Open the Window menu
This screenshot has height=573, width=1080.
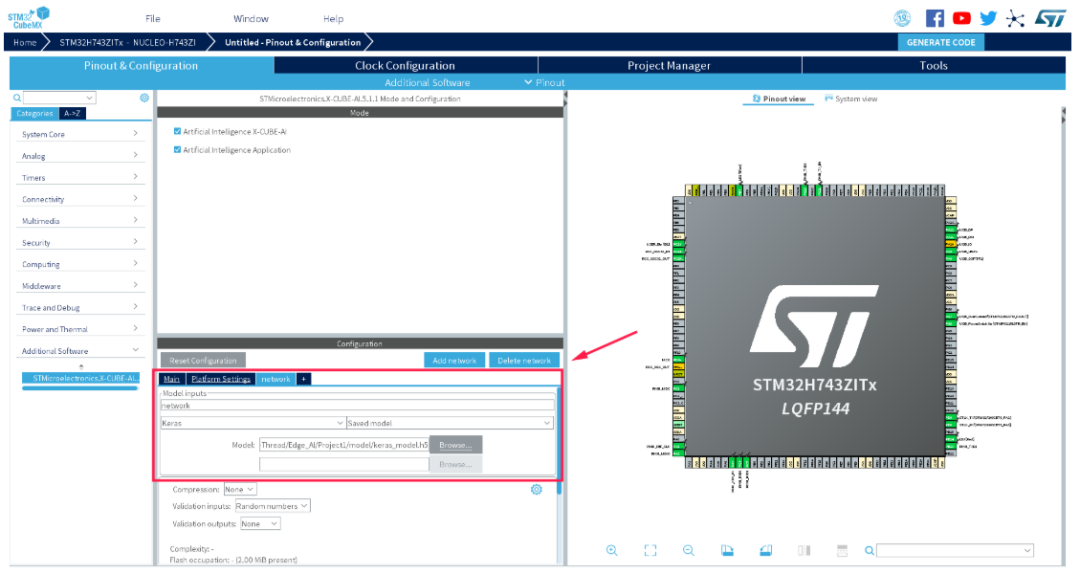pyautogui.click(x=251, y=19)
